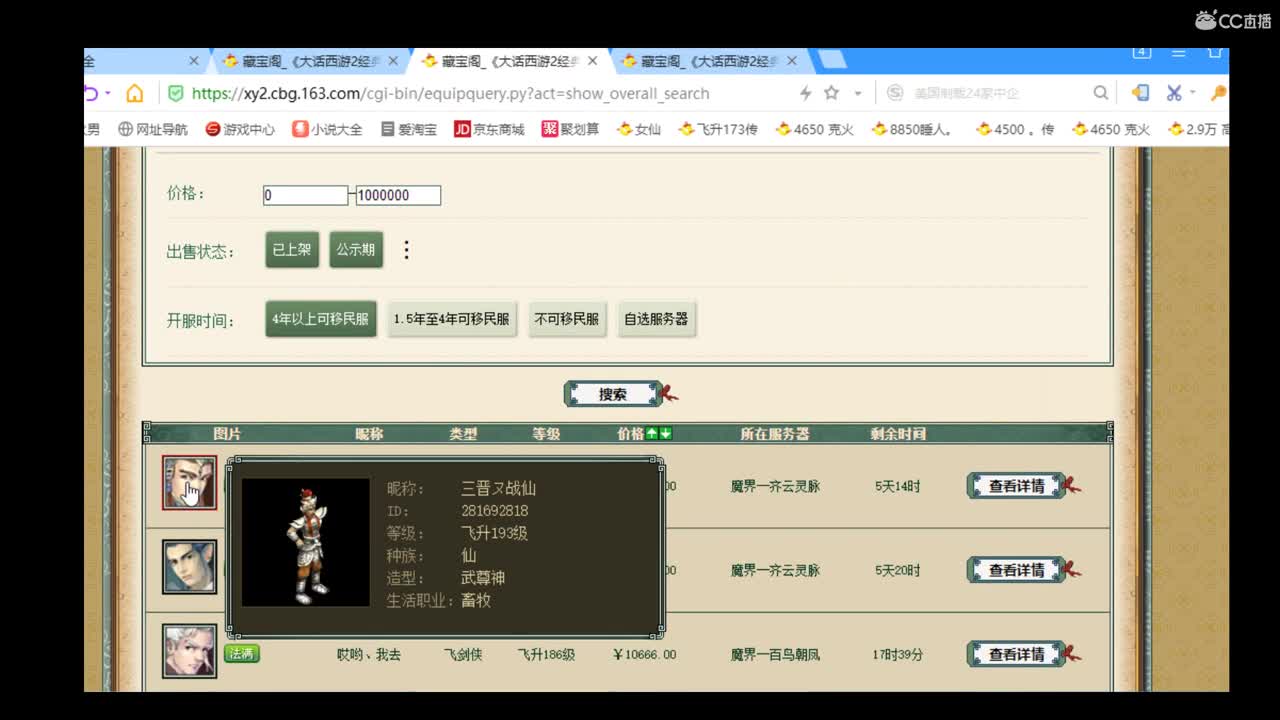Close the second 藏宝阁 tab
1280x720 pixels.
[393, 61]
